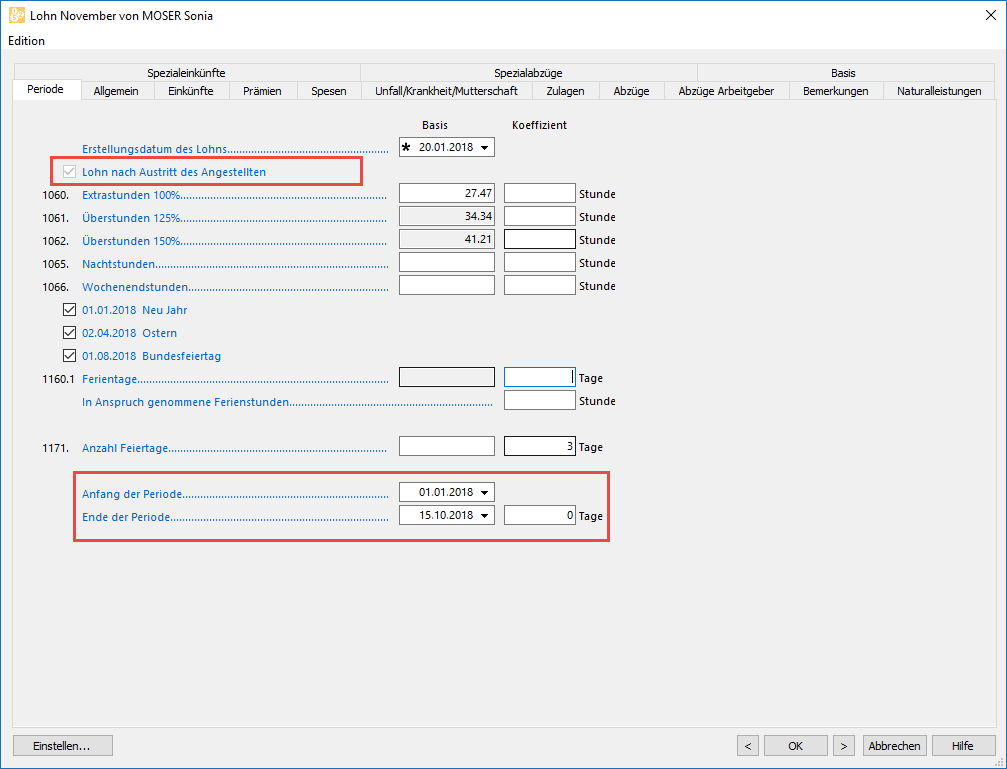This screenshot has width=1007, height=769.
Task: Click the Anzahl Feiertage days field
Action: point(539,446)
